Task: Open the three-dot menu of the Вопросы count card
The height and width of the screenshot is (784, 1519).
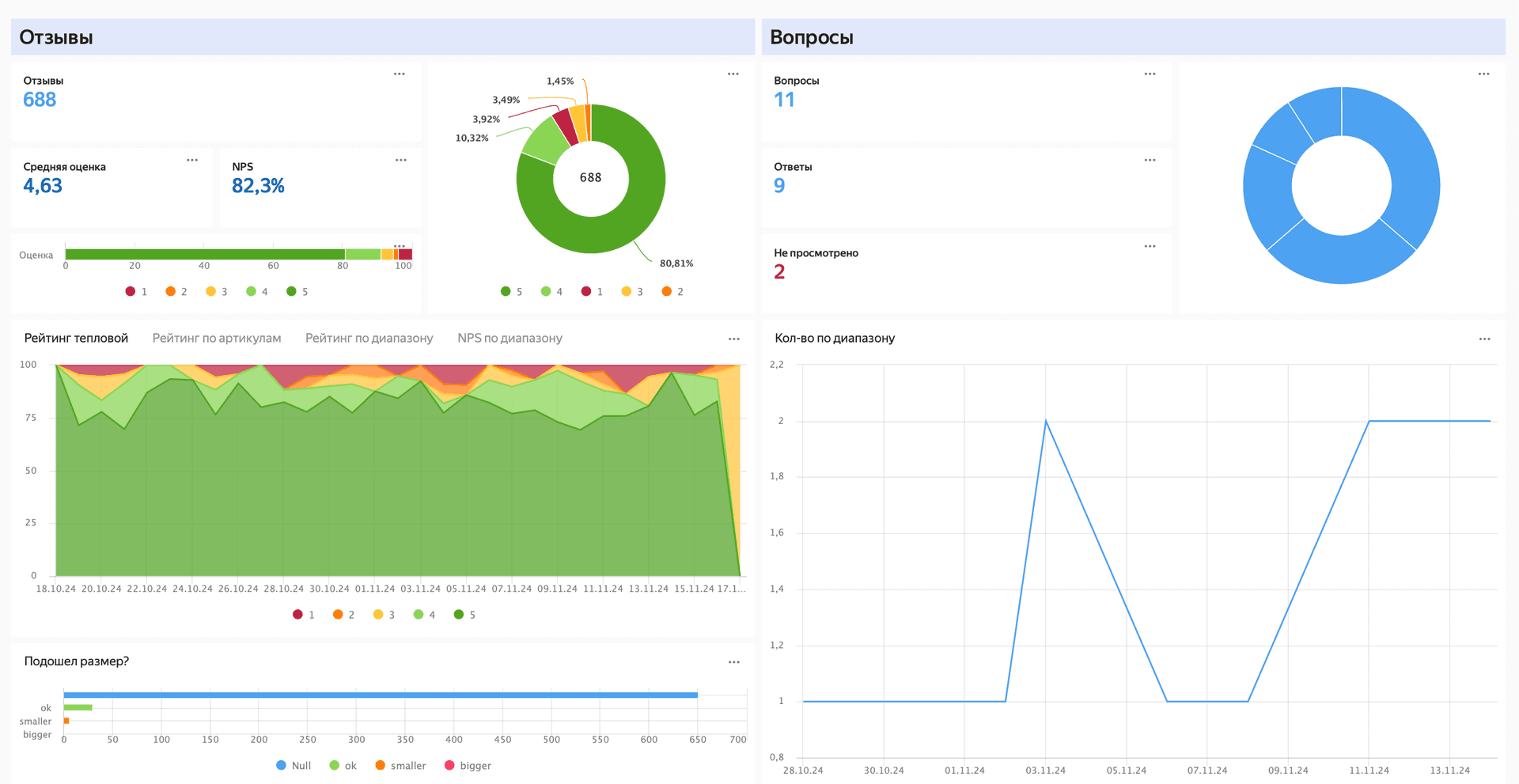Action: click(x=1150, y=74)
